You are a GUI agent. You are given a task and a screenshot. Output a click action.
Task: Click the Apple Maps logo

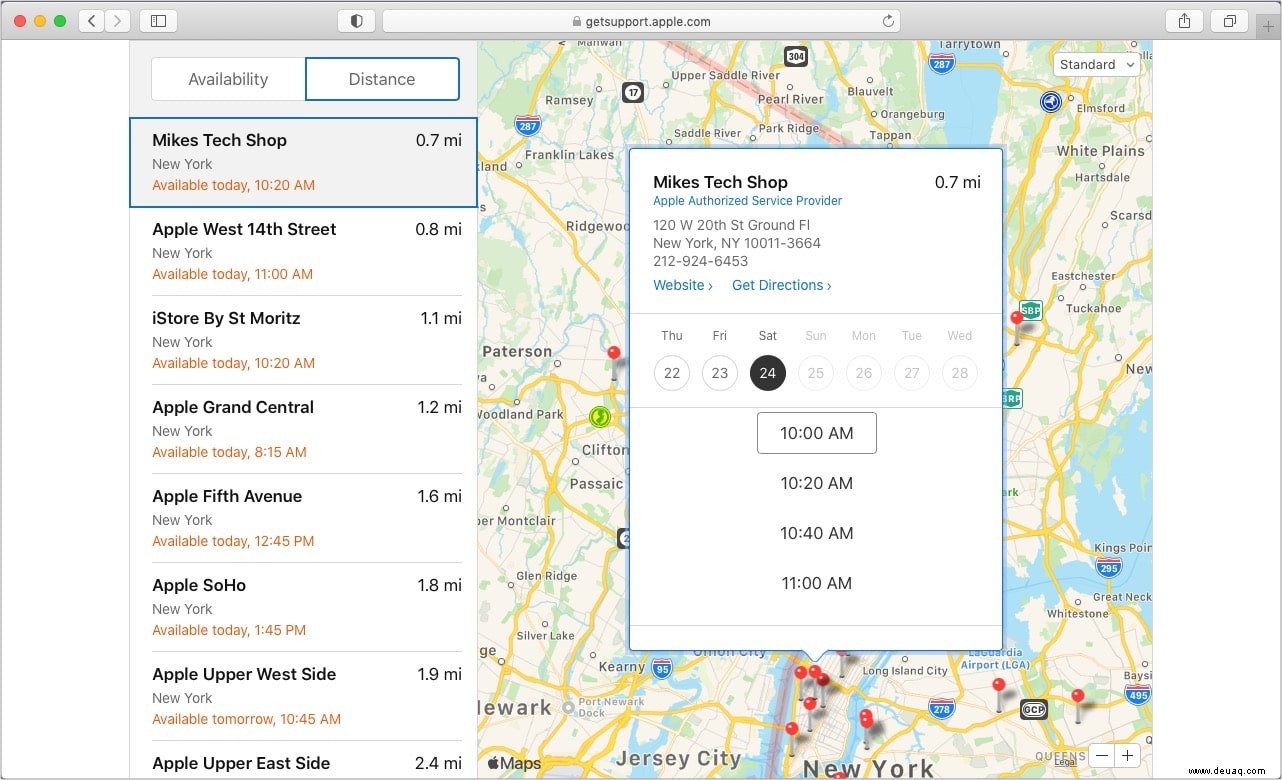tap(514, 763)
